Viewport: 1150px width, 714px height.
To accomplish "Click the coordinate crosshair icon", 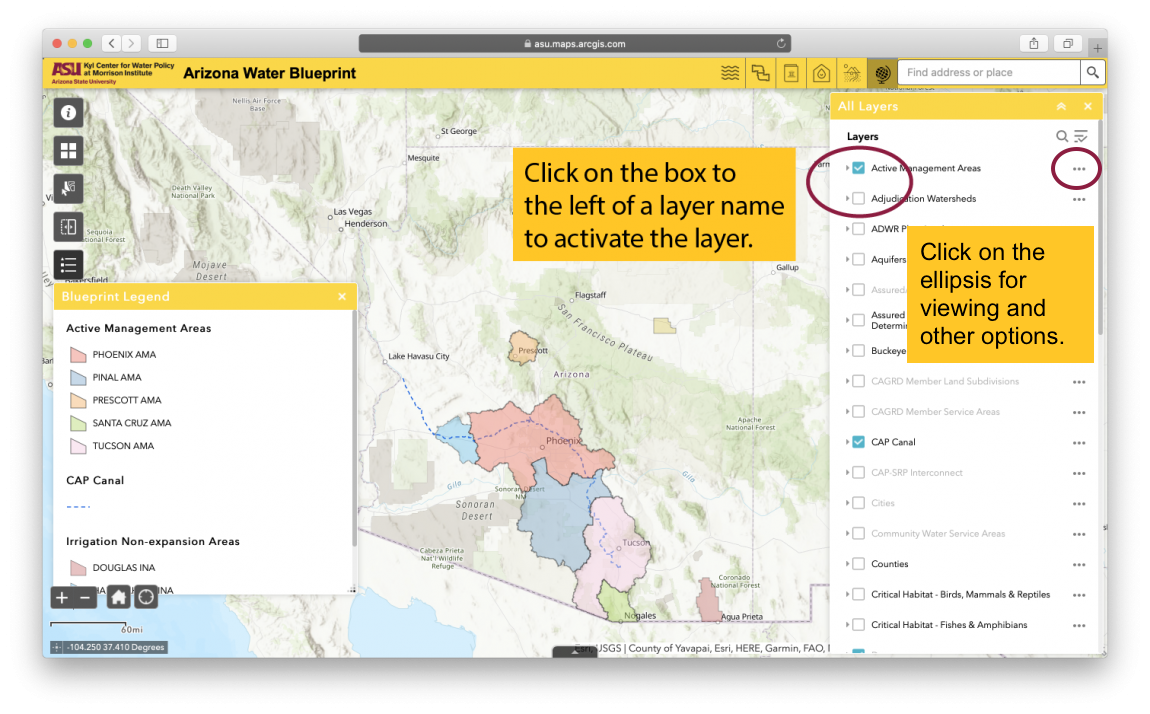I will (56, 647).
